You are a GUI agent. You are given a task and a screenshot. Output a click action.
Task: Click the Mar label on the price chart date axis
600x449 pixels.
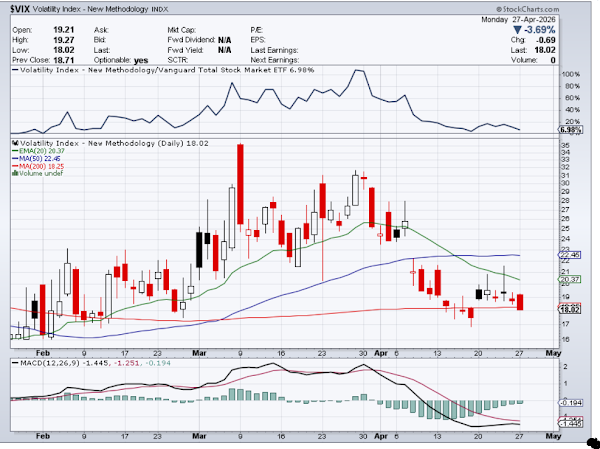click(x=199, y=353)
